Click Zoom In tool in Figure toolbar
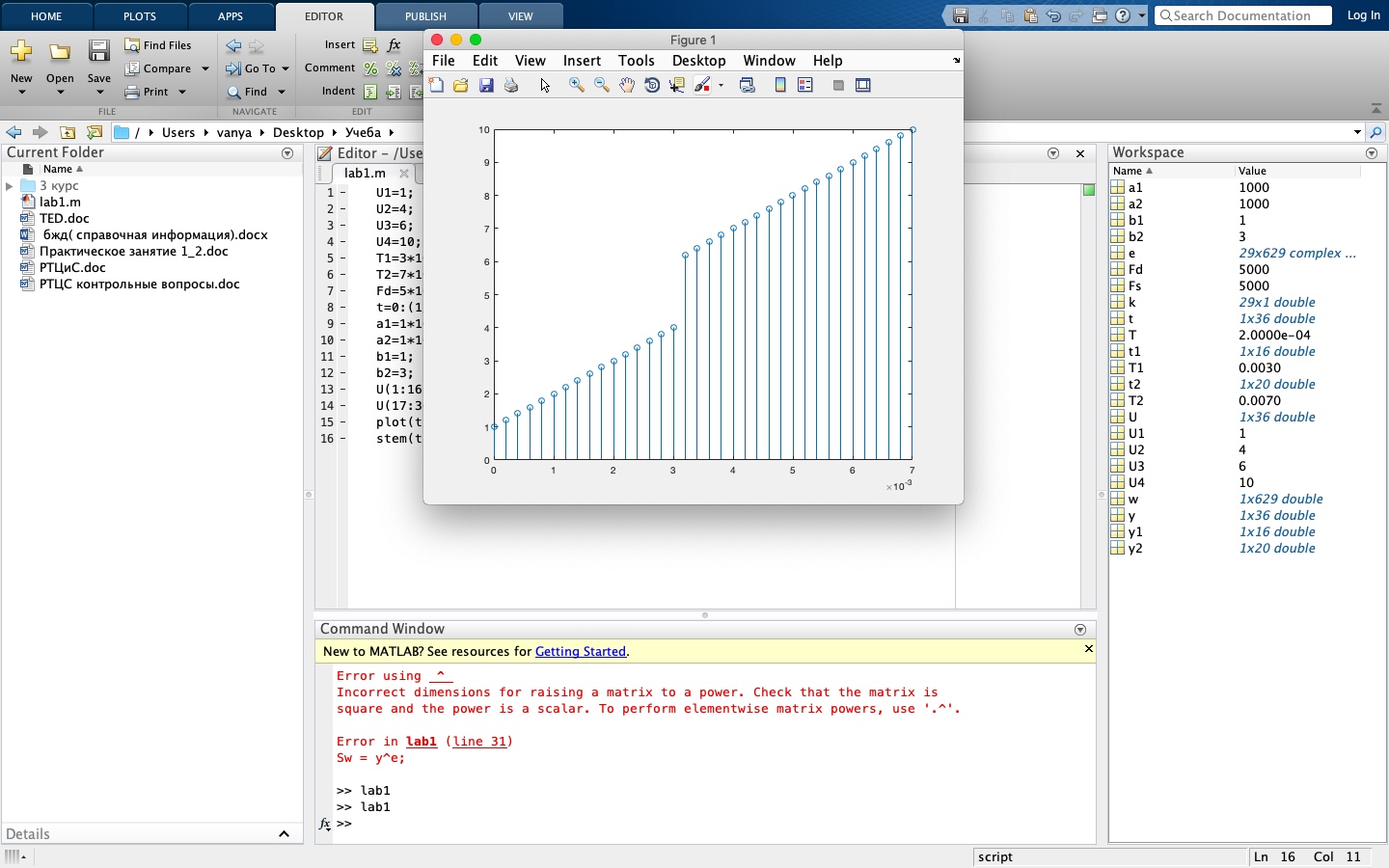This screenshot has width=1389, height=868. pos(577,85)
